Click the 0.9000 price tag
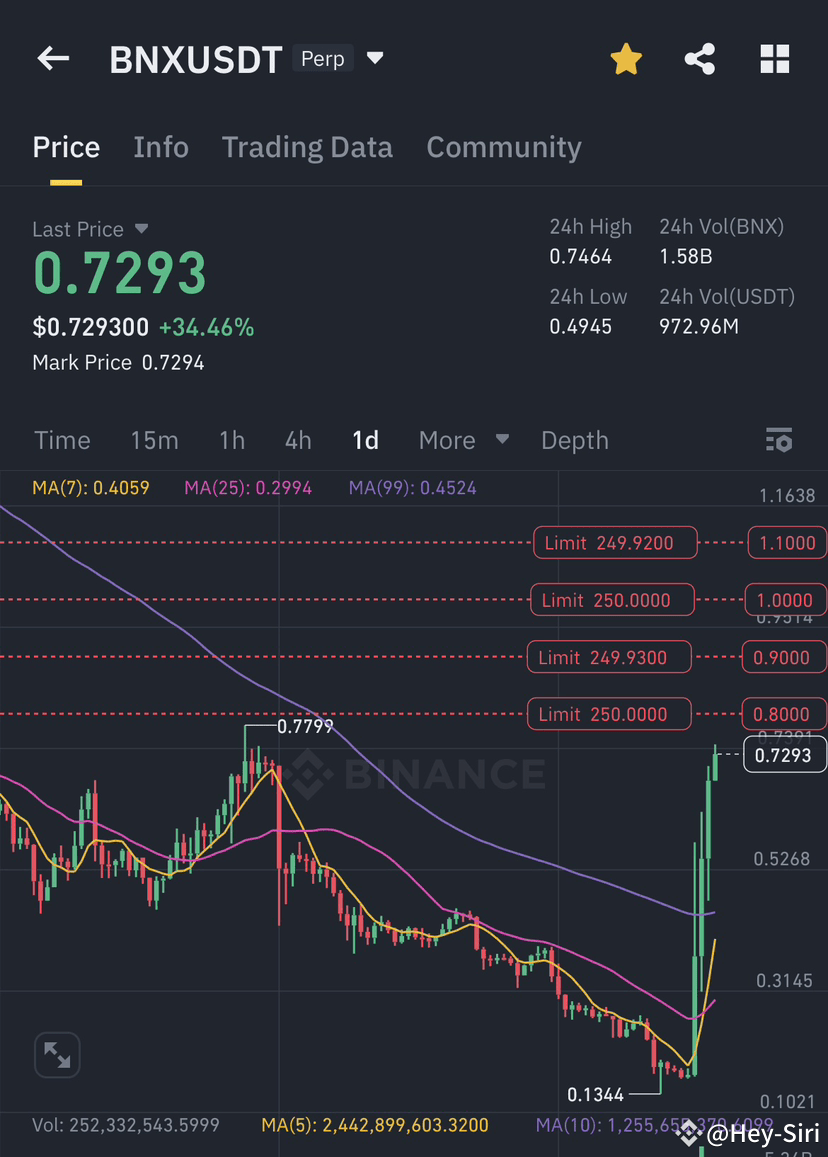The height and width of the screenshot is (1157, 828). pos(783,657)
